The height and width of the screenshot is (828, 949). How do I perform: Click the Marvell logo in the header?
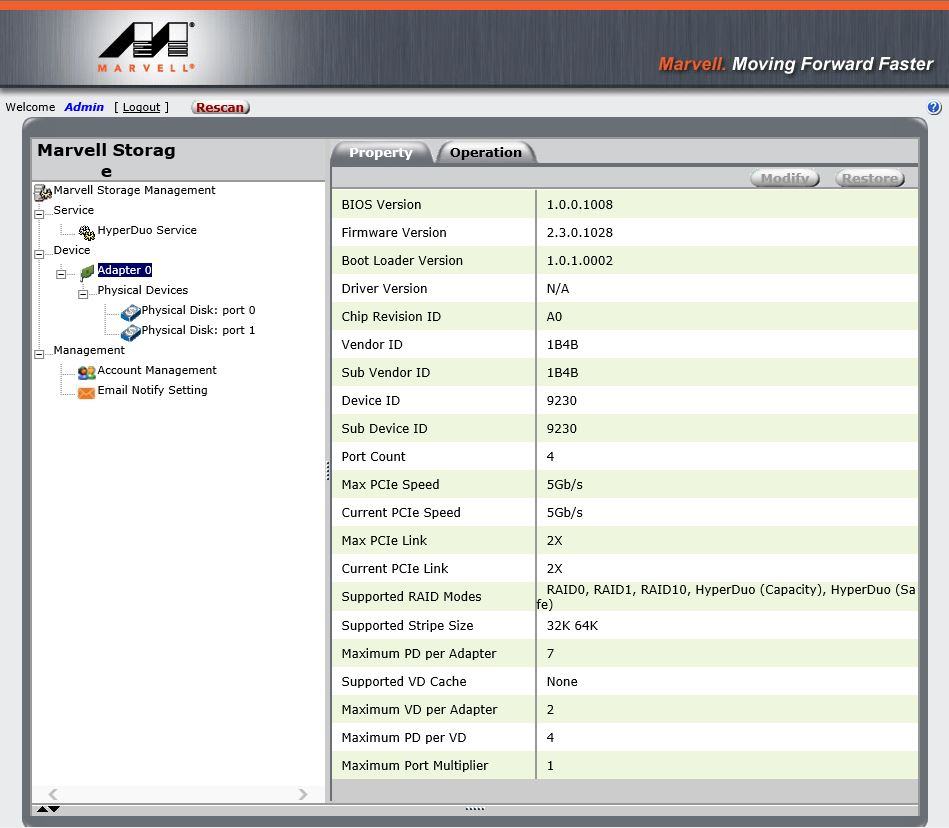point(146,47)
